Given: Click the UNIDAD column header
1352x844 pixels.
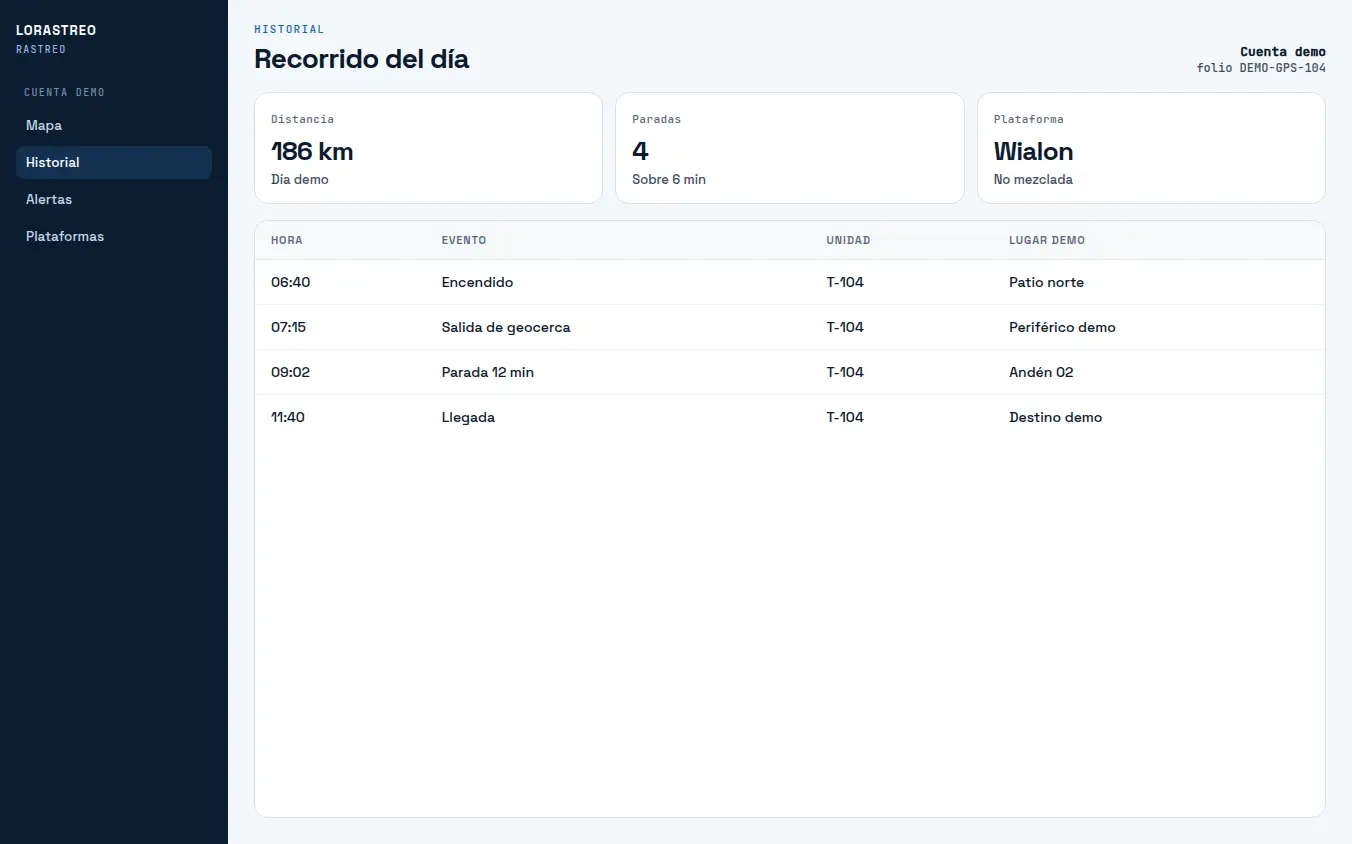Looking at the screenshot, I should 848,240.
